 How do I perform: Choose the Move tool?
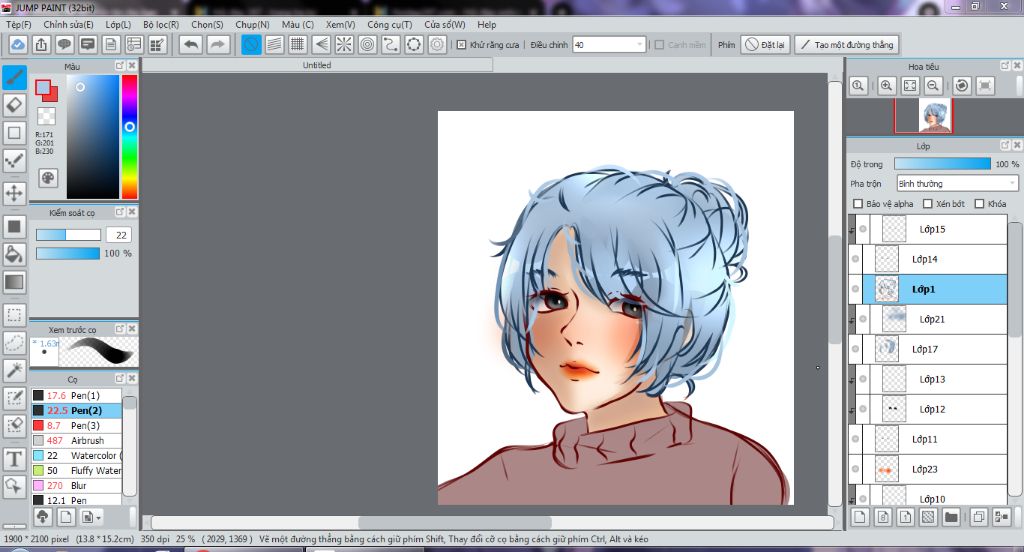[x=14, y=193]
